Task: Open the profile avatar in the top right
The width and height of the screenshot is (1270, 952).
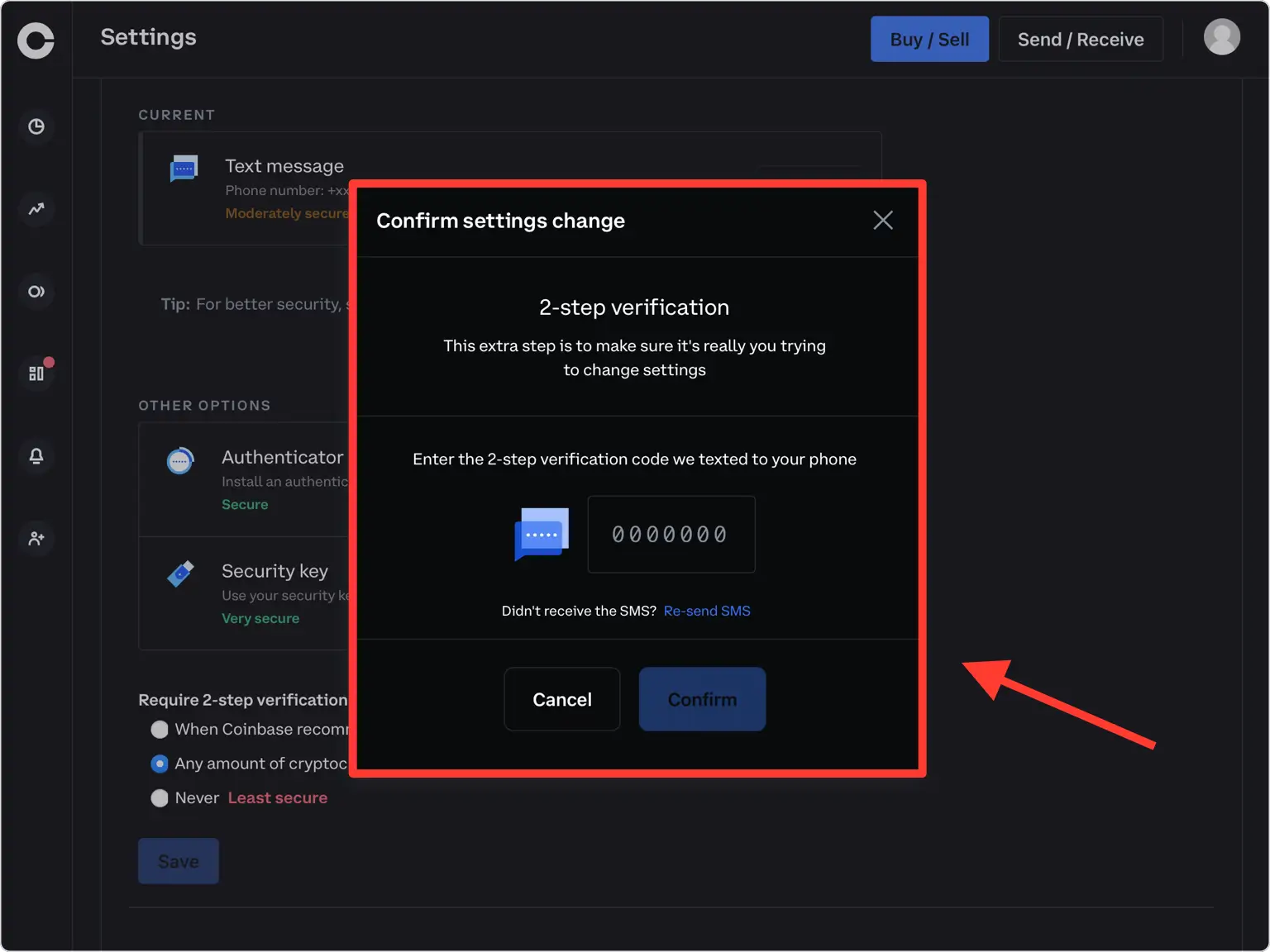Action: click(x=1222, y=37)
